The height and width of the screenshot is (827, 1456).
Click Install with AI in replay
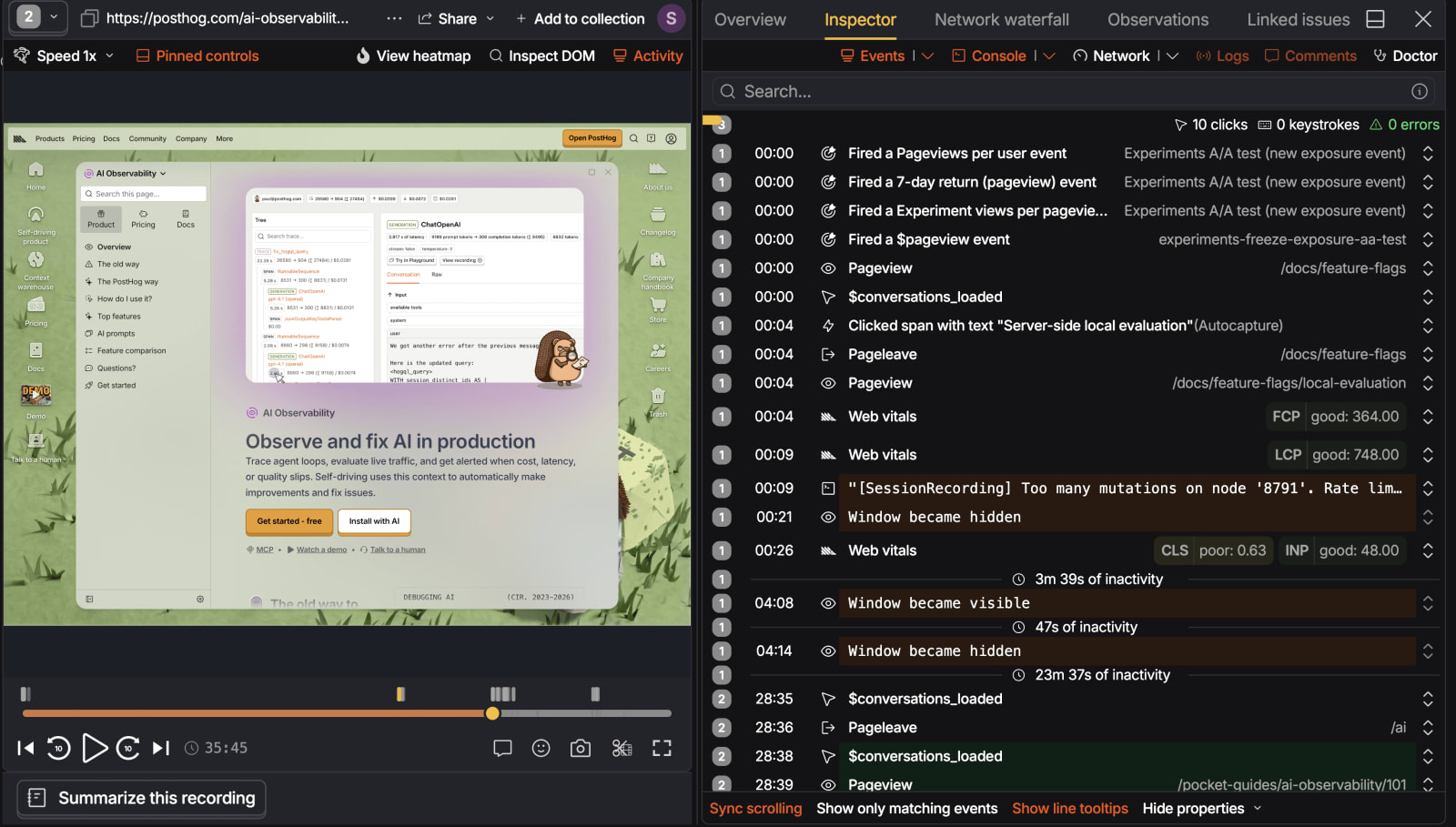[x=374, y=521]
